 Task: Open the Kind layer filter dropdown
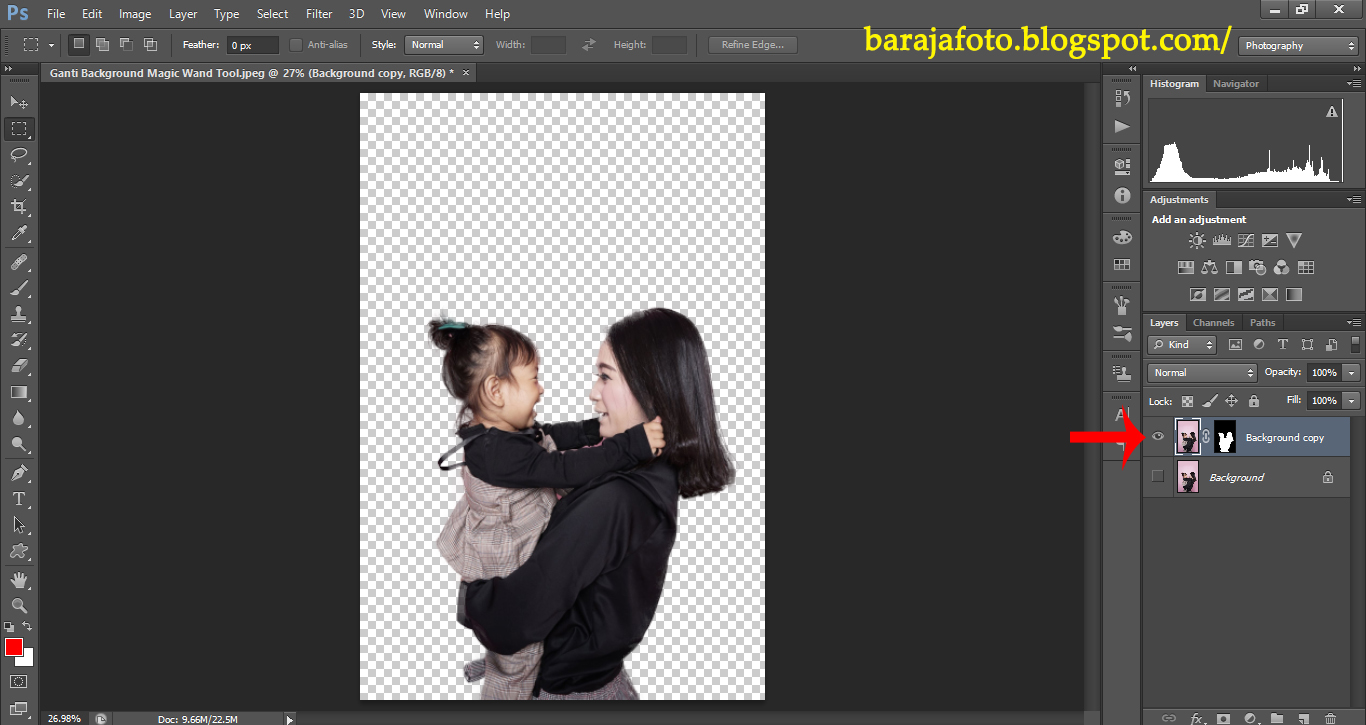point(1182,344)
